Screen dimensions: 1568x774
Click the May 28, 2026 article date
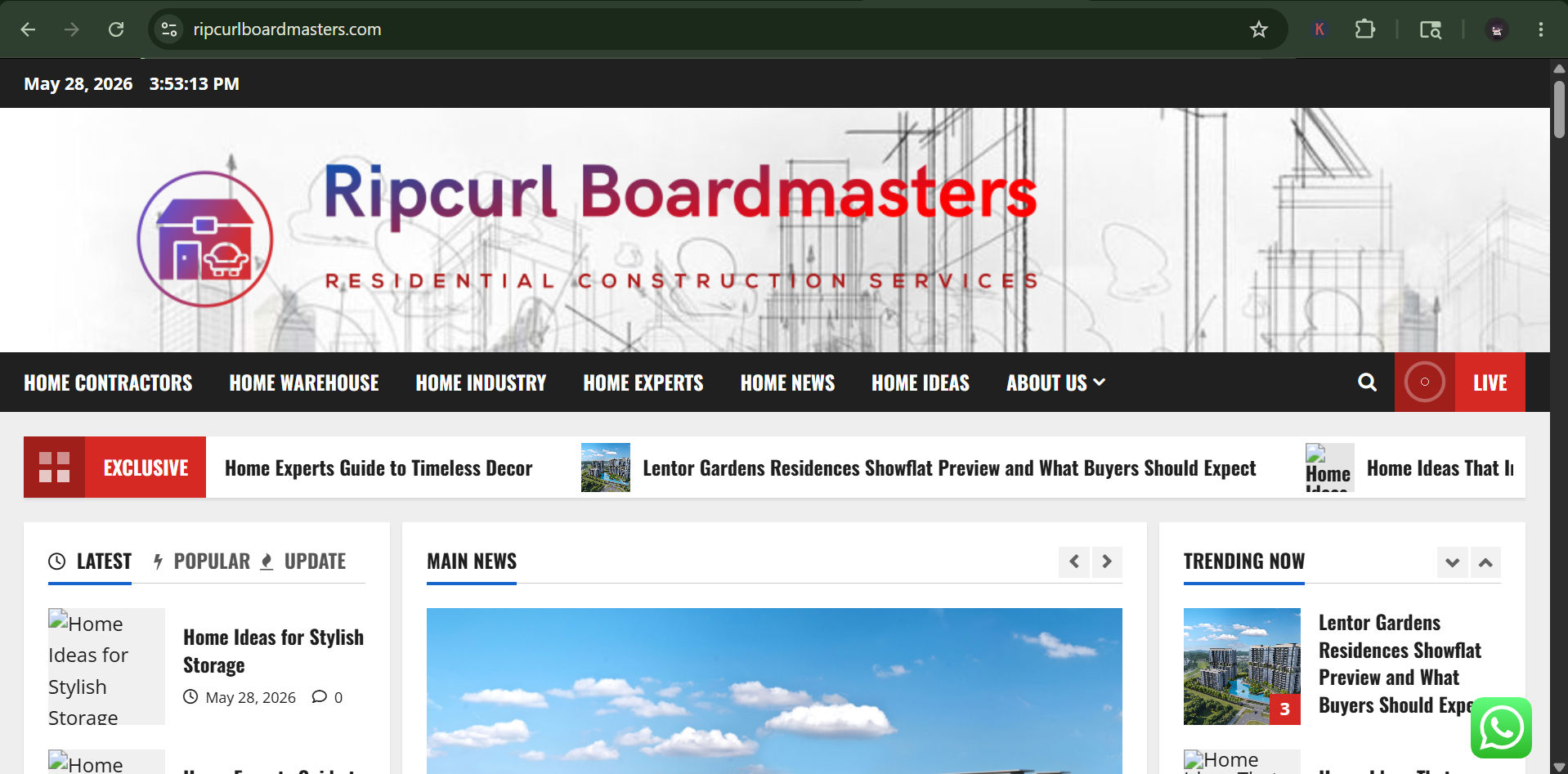250,697
